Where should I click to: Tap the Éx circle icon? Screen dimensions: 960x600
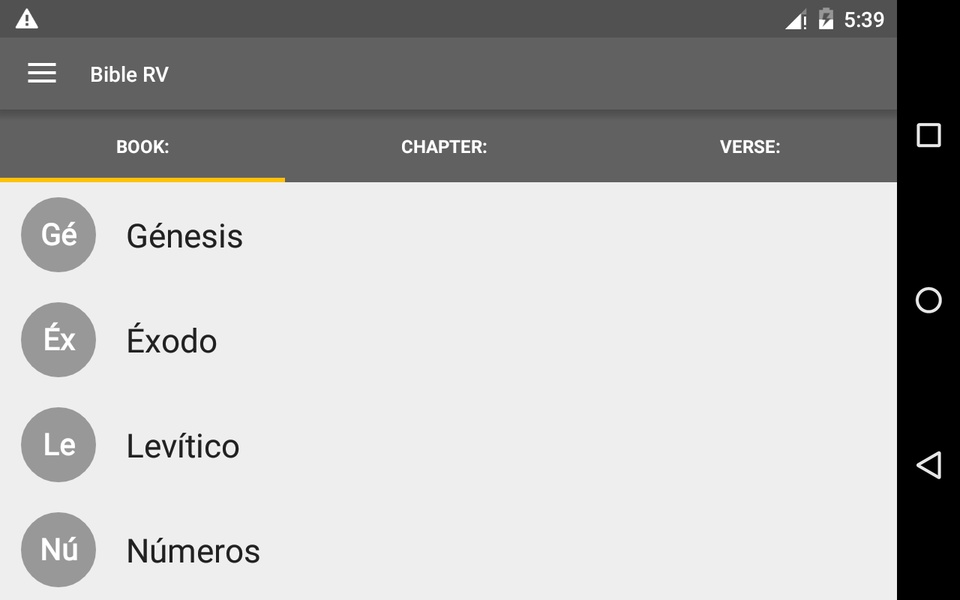pos(58,340)
